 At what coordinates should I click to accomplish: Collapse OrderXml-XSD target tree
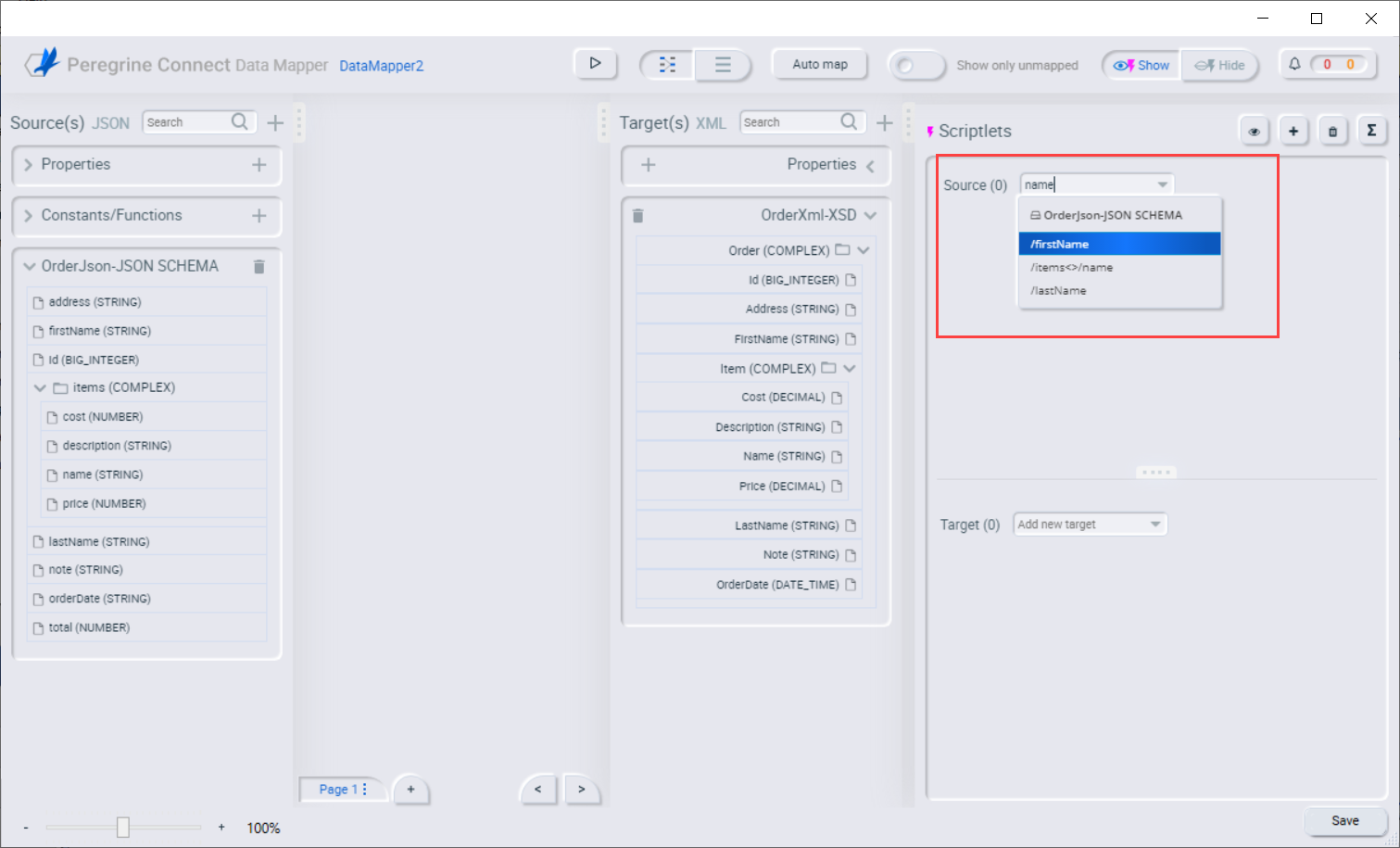870,215
